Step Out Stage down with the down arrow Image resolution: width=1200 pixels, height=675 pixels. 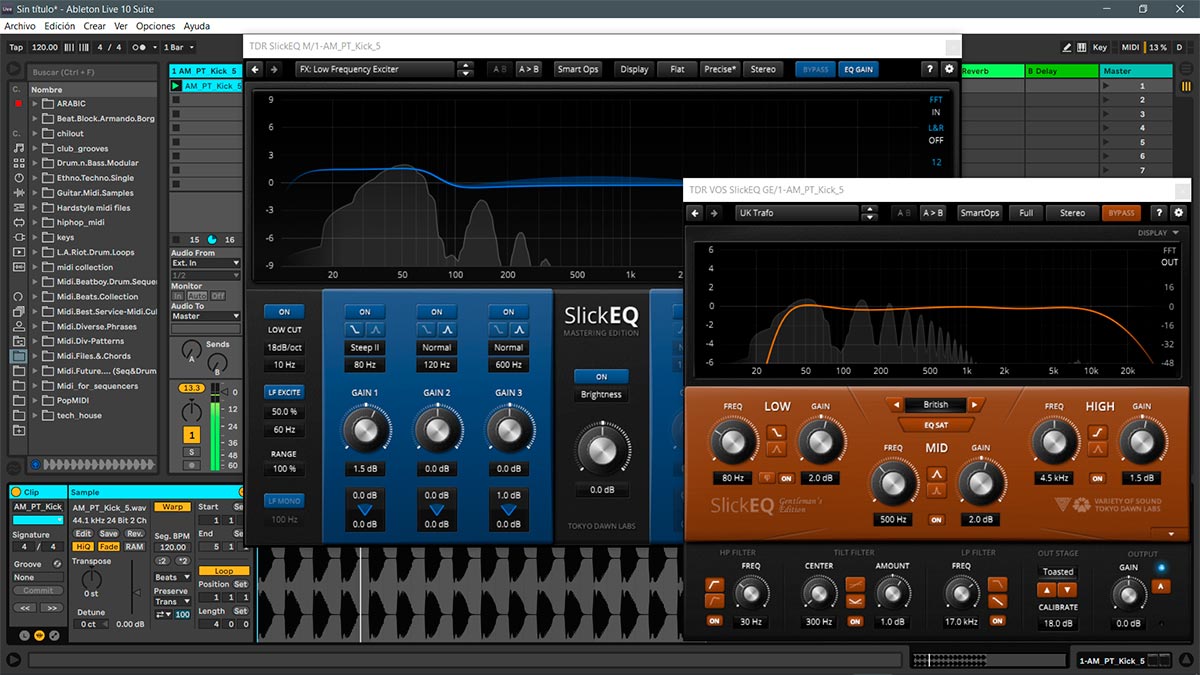[1069, 590]
